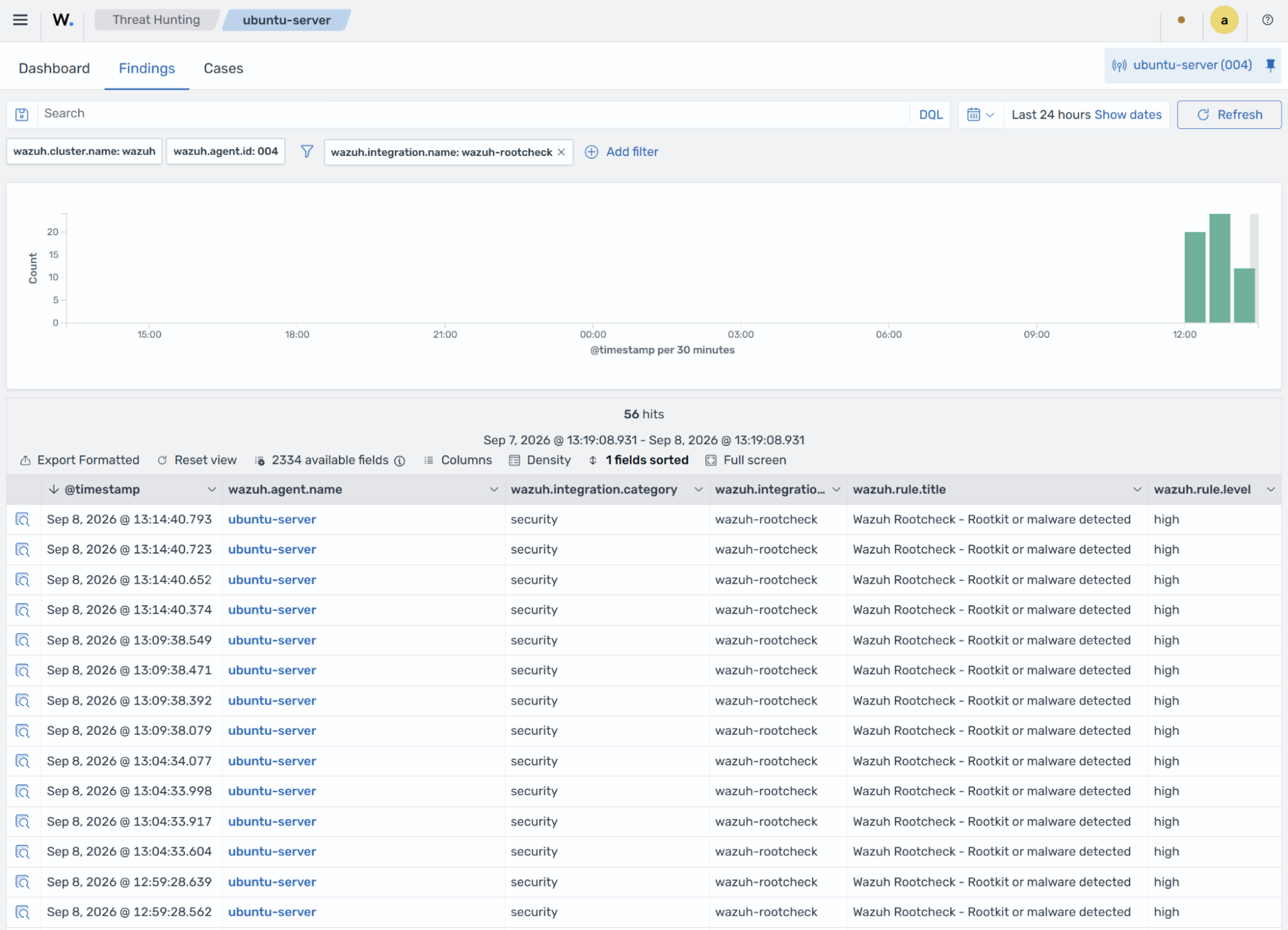The width and height of the screenshot is (1288, 930).
Task: Expand wazuh.integration.category column options chevron
Action: coord(698,490)
